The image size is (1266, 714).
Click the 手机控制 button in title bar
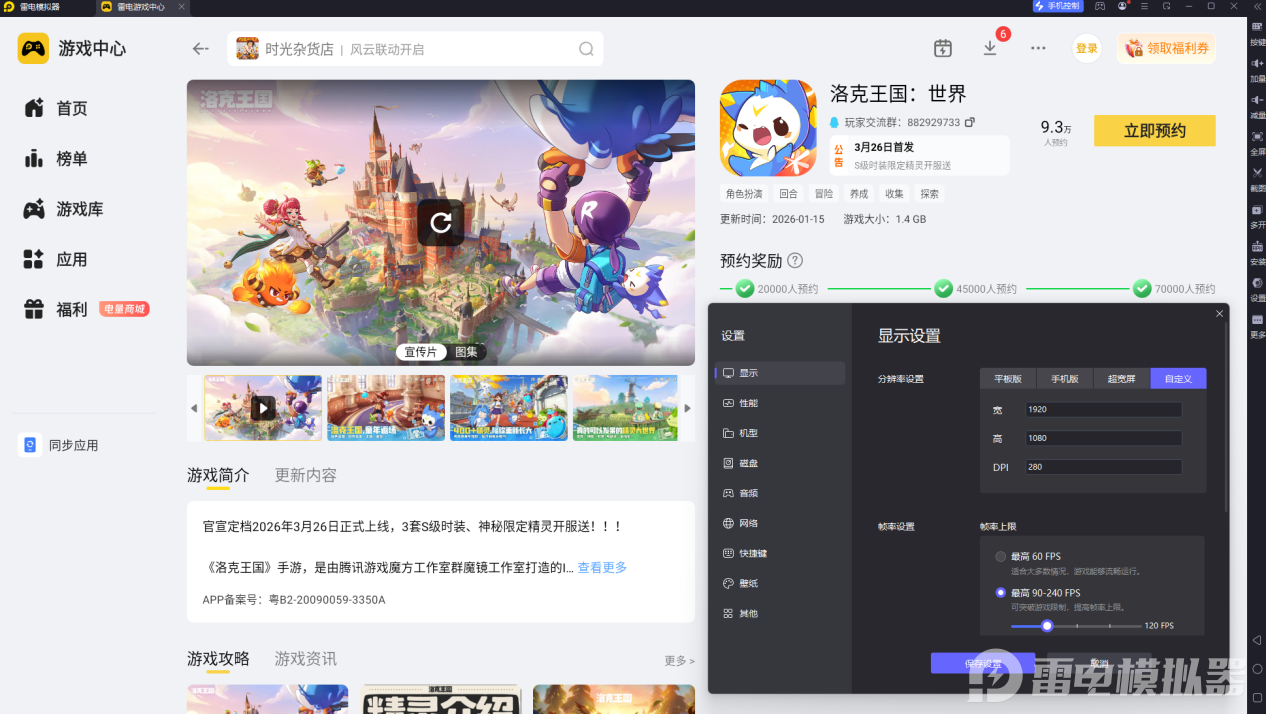tap(1057, 6)
